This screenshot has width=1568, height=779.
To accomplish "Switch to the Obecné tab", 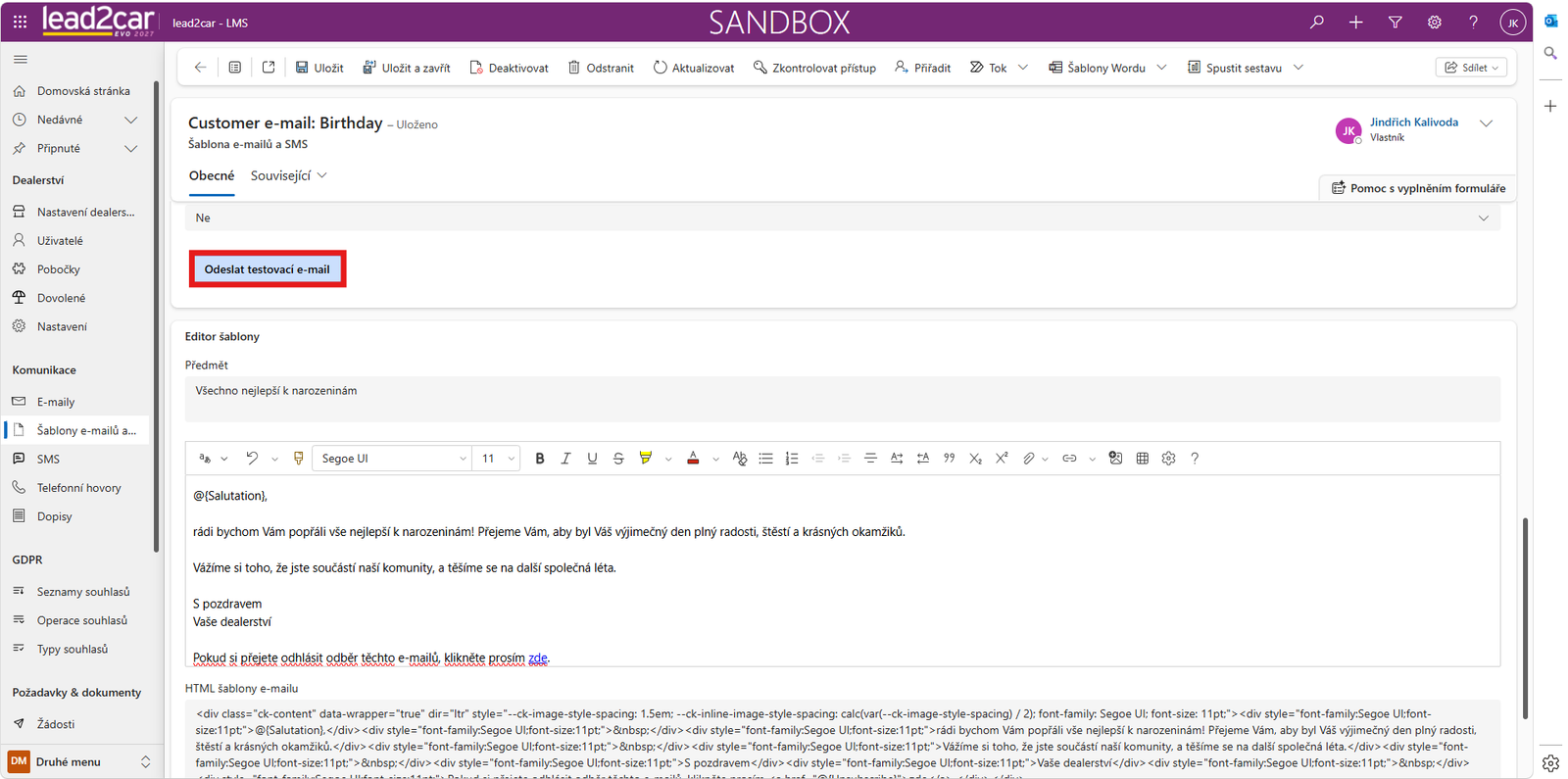I will pyautogui.click(x=212, y=176).
